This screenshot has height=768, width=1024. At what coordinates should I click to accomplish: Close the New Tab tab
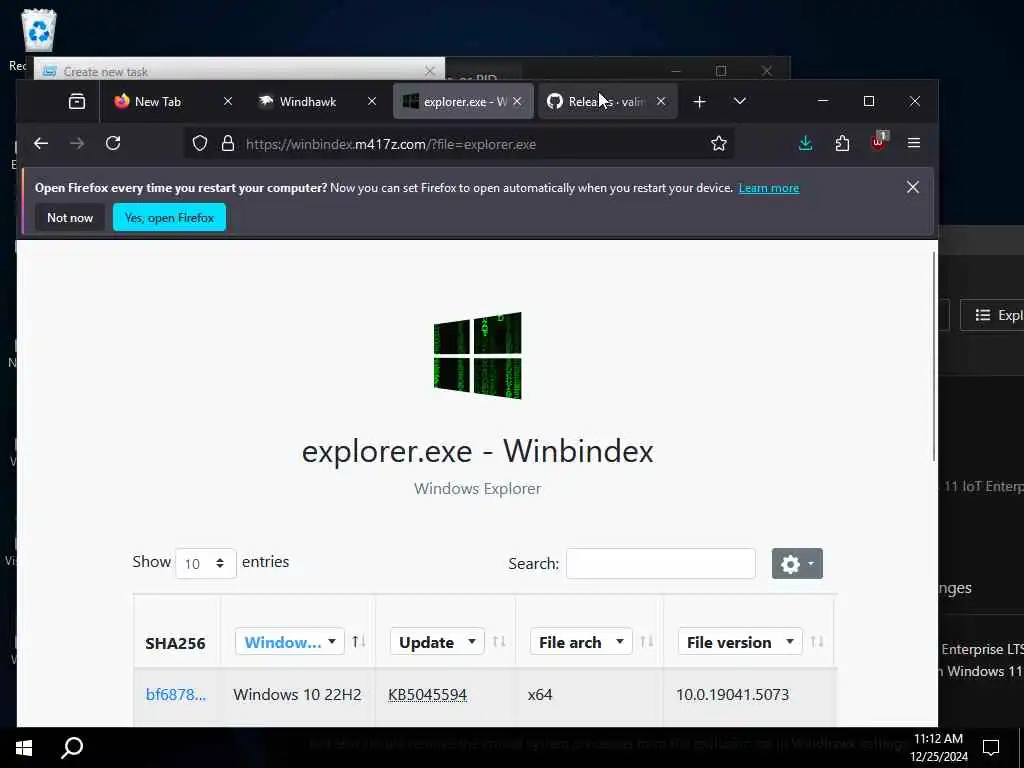[228, 101]
